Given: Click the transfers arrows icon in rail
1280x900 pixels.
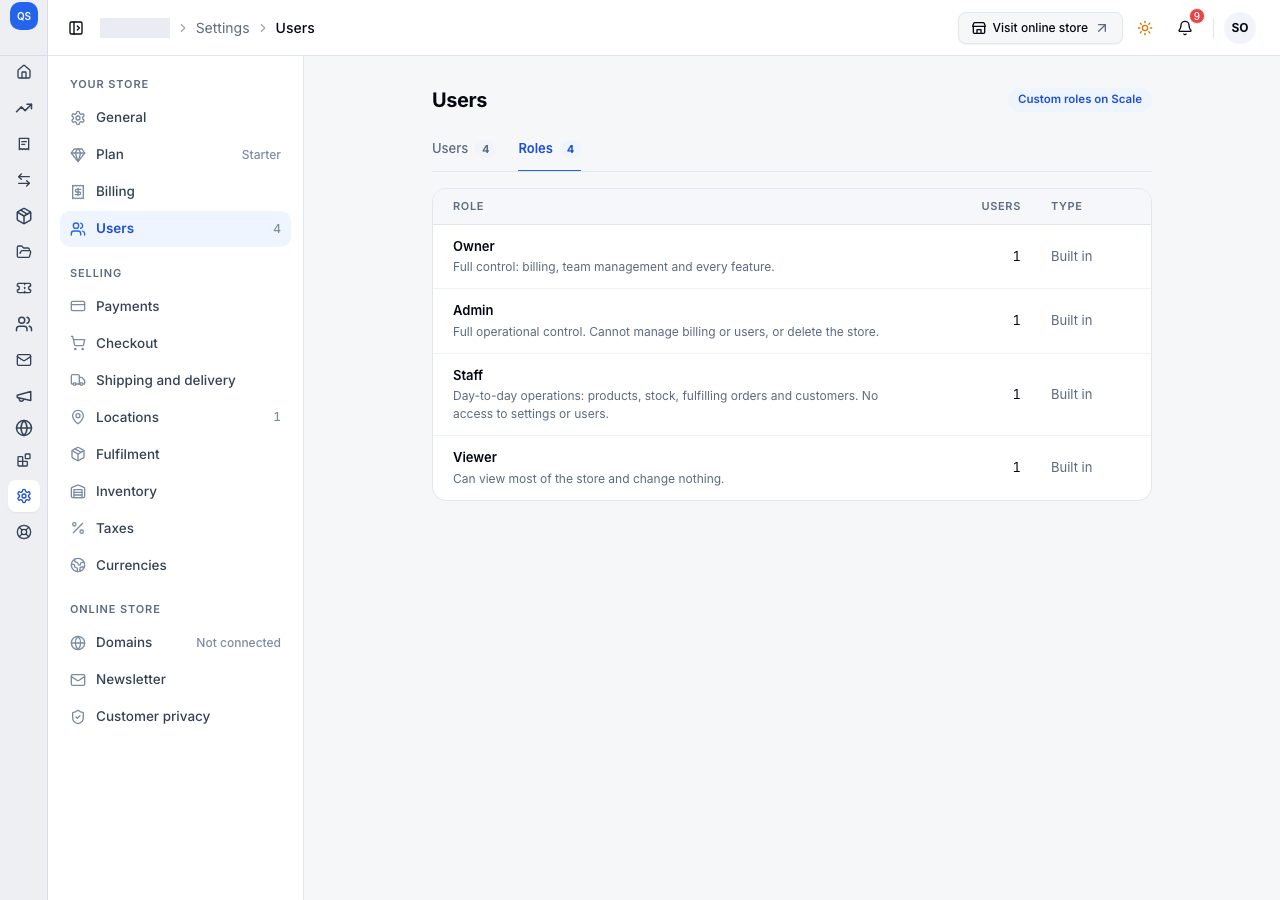Looking at the screenshot, I should pyautogui.click(x=24, y=180).
